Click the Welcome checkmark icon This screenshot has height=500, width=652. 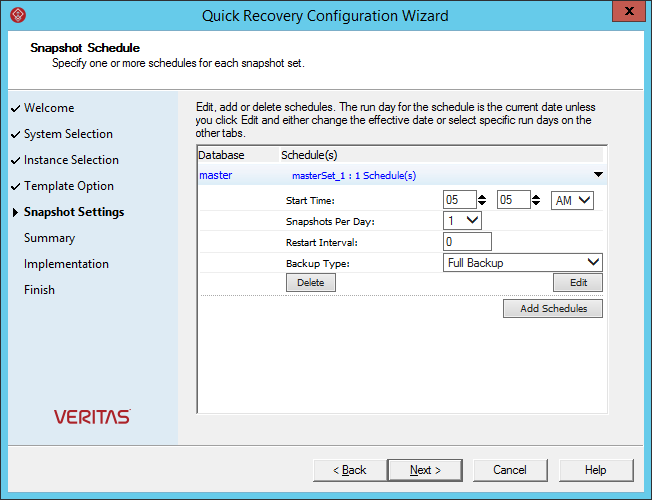(15, 109)
